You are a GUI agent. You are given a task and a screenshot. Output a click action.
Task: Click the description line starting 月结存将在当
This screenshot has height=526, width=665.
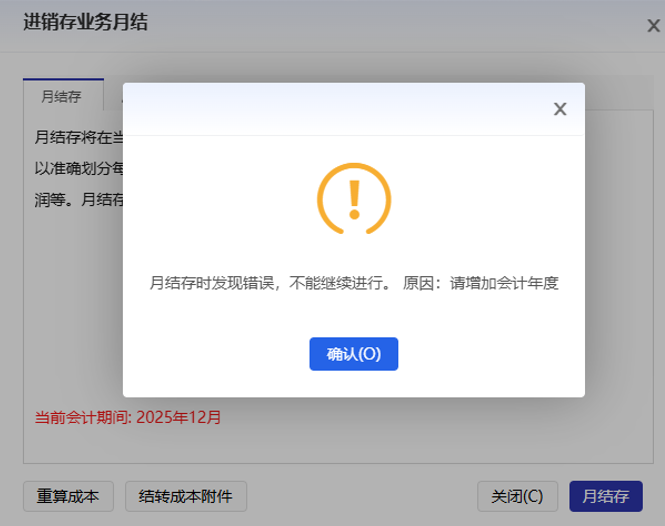78,136
